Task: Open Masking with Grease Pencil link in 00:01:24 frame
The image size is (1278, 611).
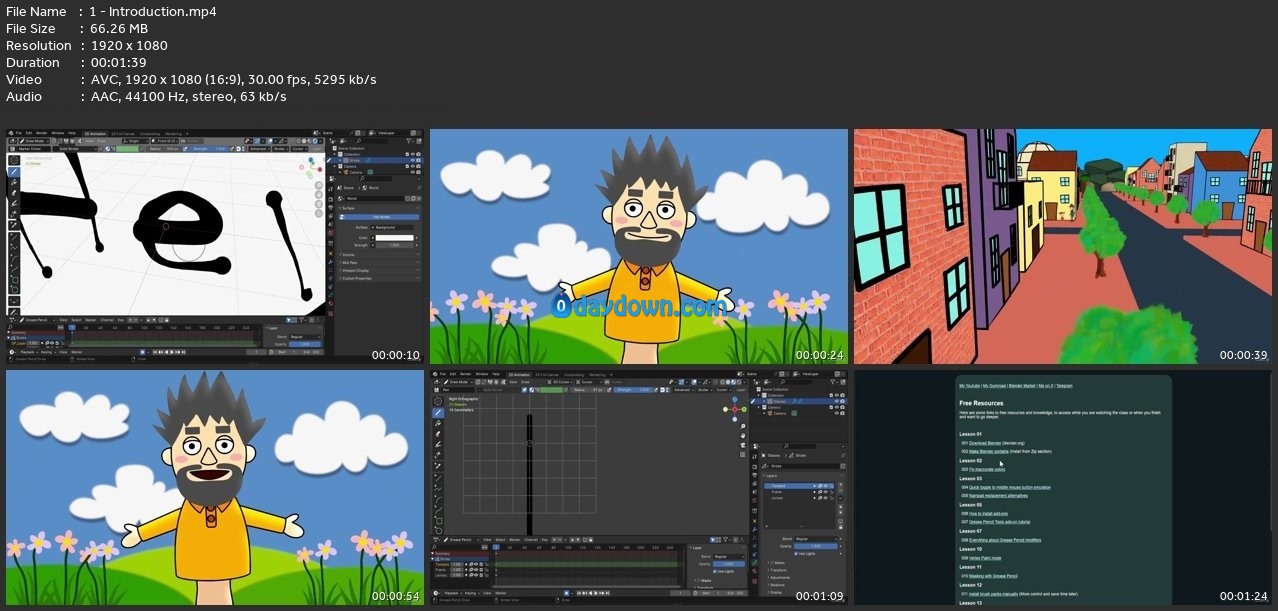Action: [993, 576]
